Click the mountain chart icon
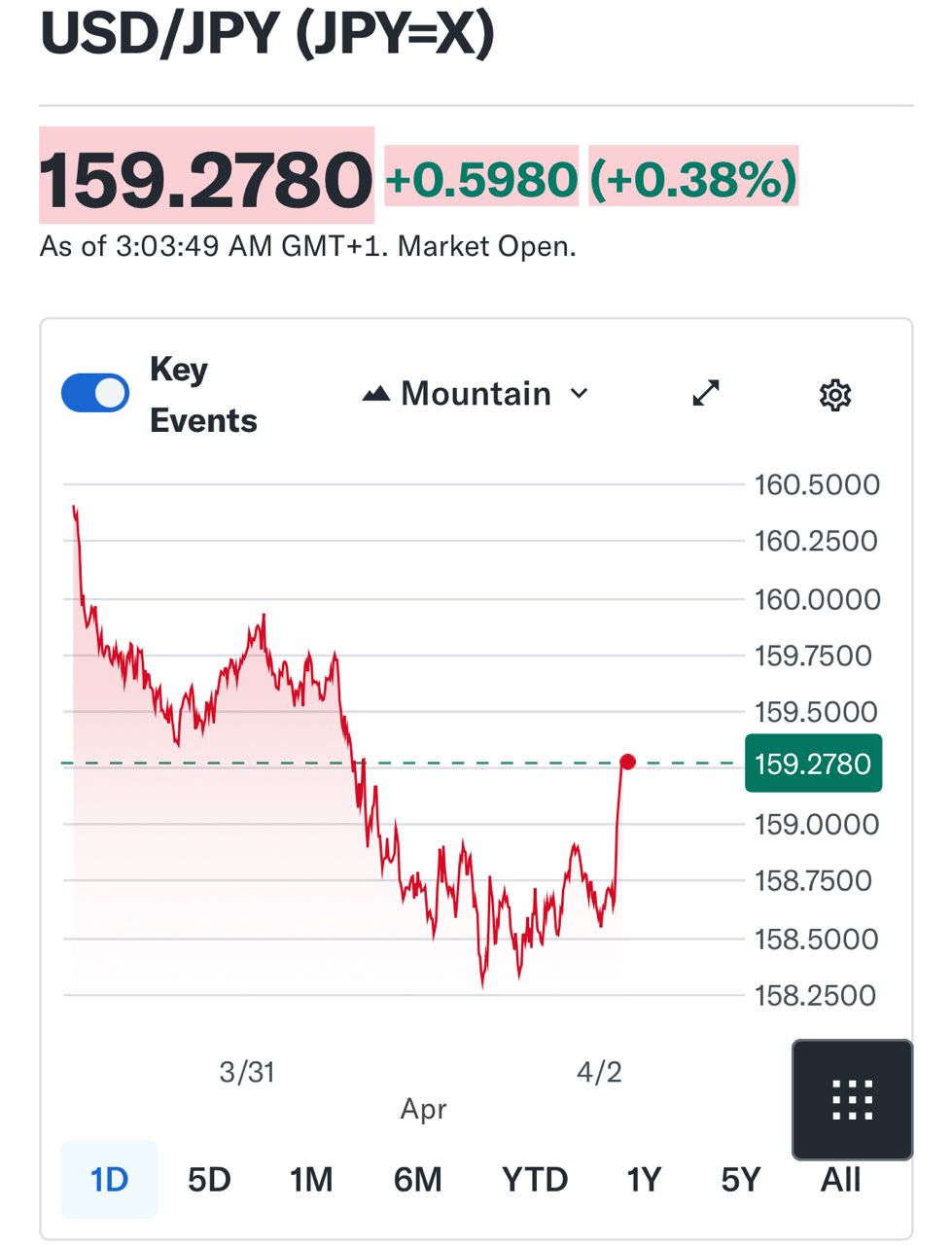Screen dimensions: 952x1245 click(x=376, y=394)
